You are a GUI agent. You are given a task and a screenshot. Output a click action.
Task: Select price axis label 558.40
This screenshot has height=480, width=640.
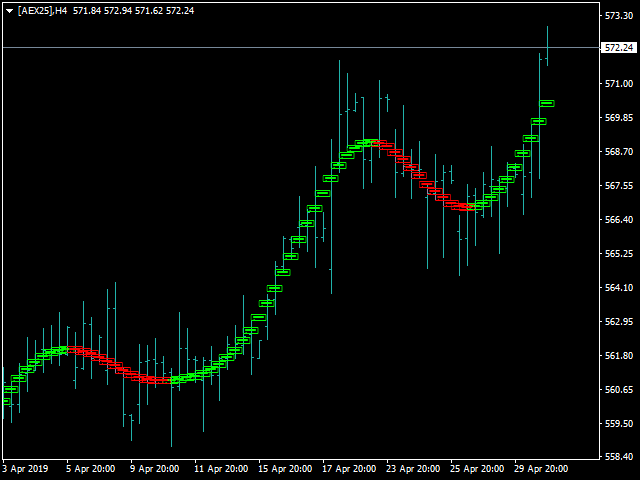[x=619, y=457]
